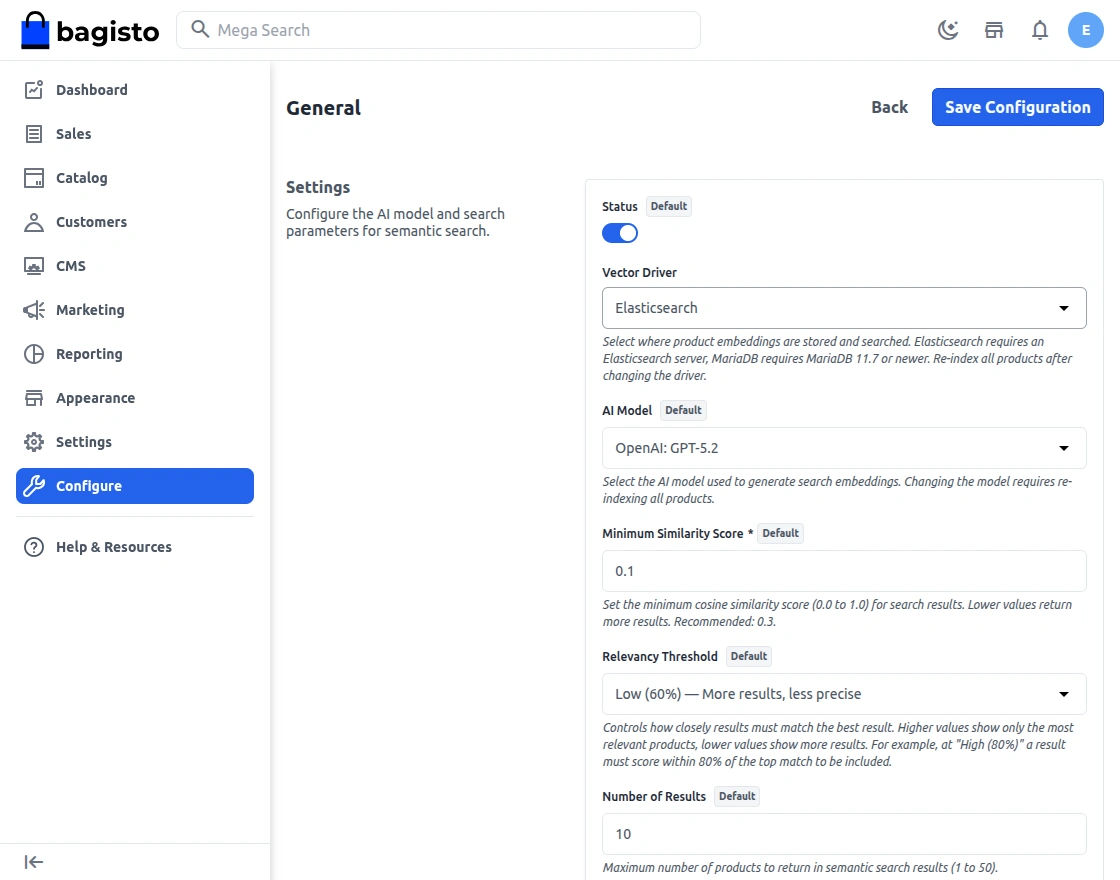Open Dashboard menu item

click(x=135, y=89)
